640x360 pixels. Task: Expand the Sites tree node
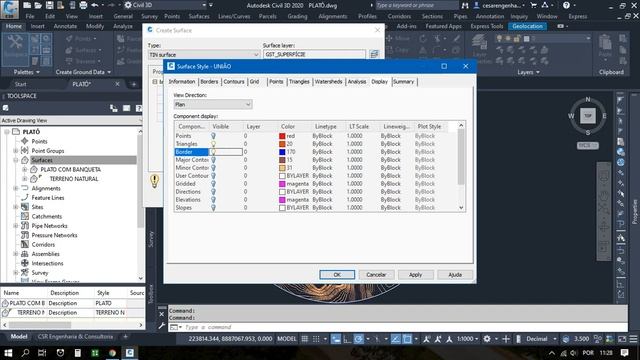tap(16, 207)
